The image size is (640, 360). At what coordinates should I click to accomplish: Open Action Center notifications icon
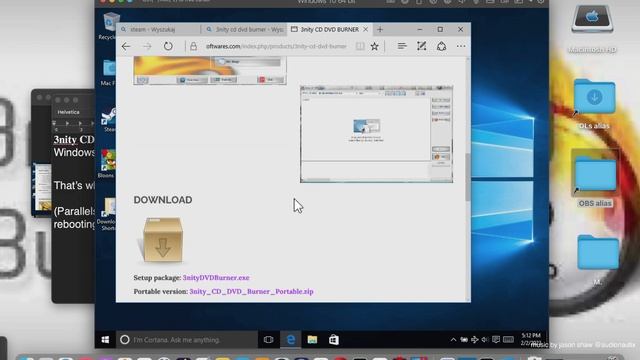click(496, 340)
